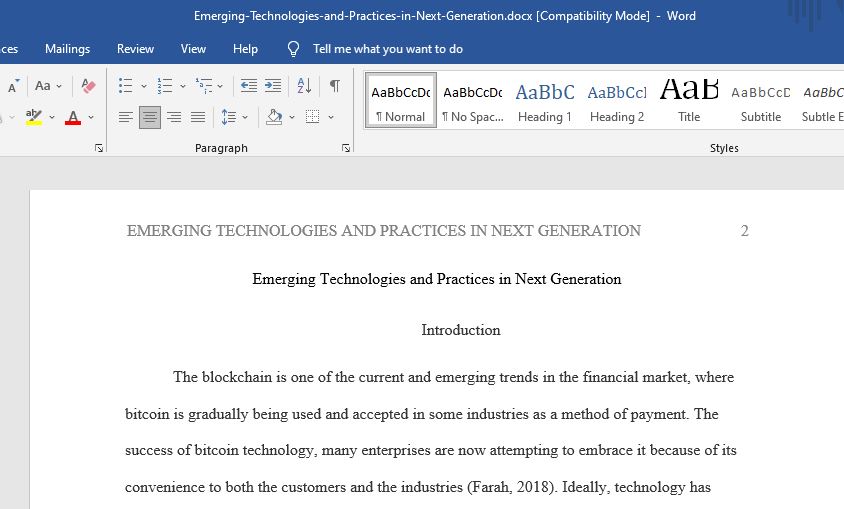
Task: Click the Bullets list icon
Action: (125, 86)
